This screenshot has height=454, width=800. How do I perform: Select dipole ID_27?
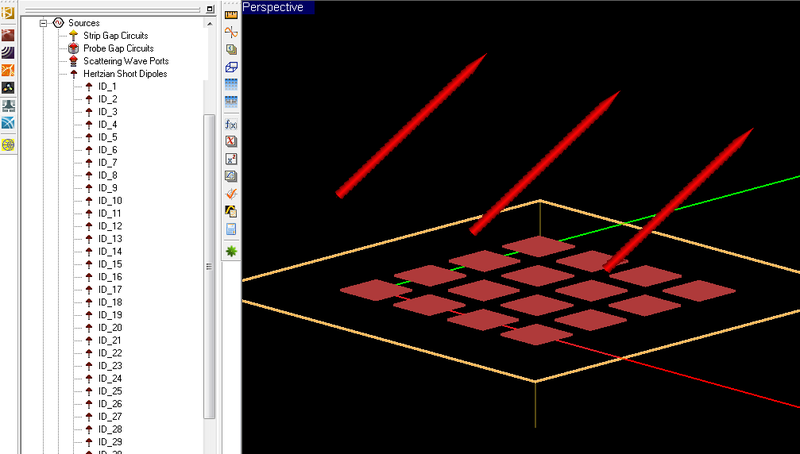point(110,417)
